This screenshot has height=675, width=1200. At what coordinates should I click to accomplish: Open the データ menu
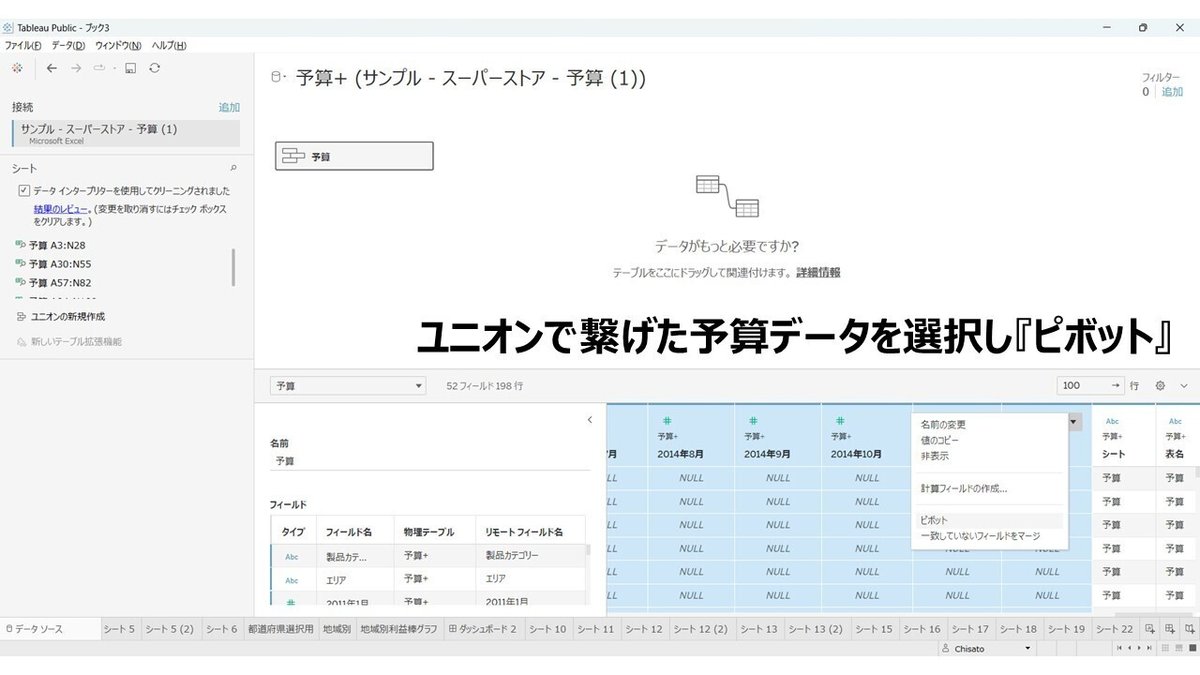(x=68, y=46)
